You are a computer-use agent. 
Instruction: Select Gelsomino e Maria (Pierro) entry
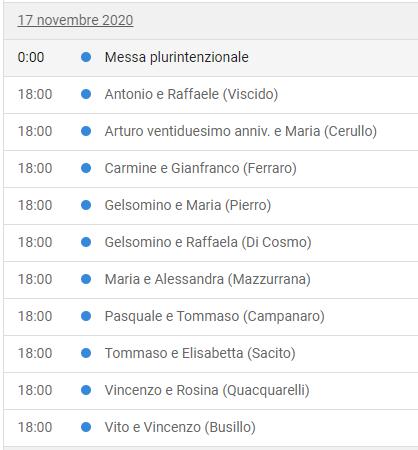[188, 205]
